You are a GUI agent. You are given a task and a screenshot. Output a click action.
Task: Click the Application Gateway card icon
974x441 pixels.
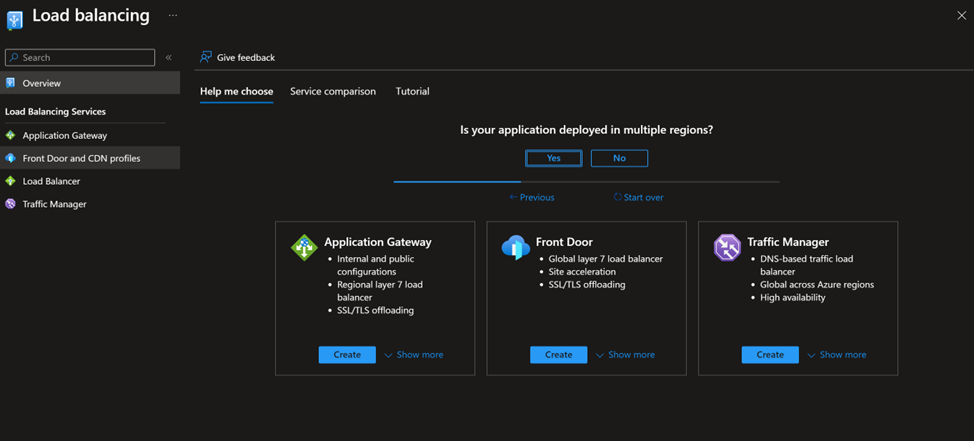304,248
